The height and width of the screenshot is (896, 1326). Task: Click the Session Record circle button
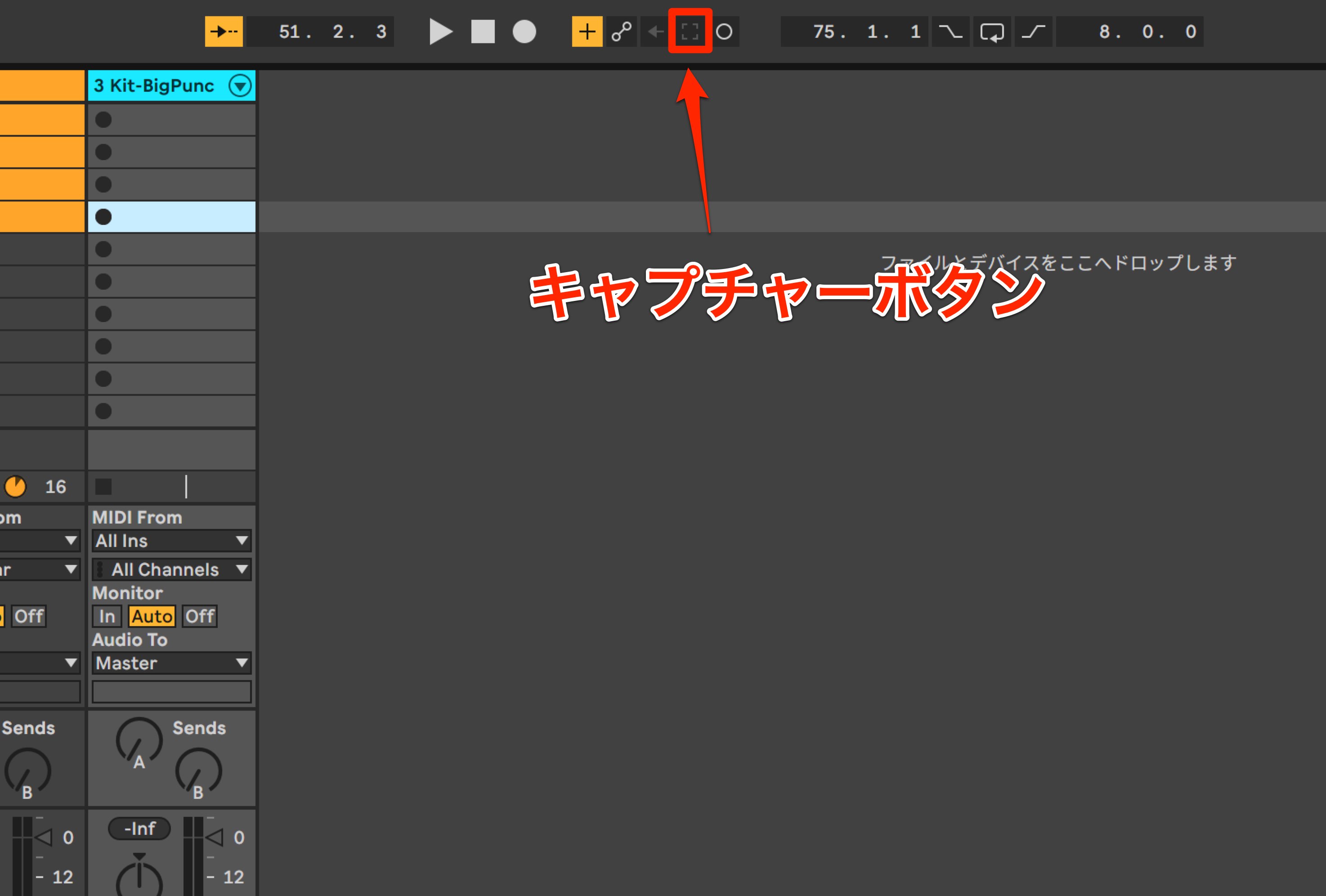point(724,31)
